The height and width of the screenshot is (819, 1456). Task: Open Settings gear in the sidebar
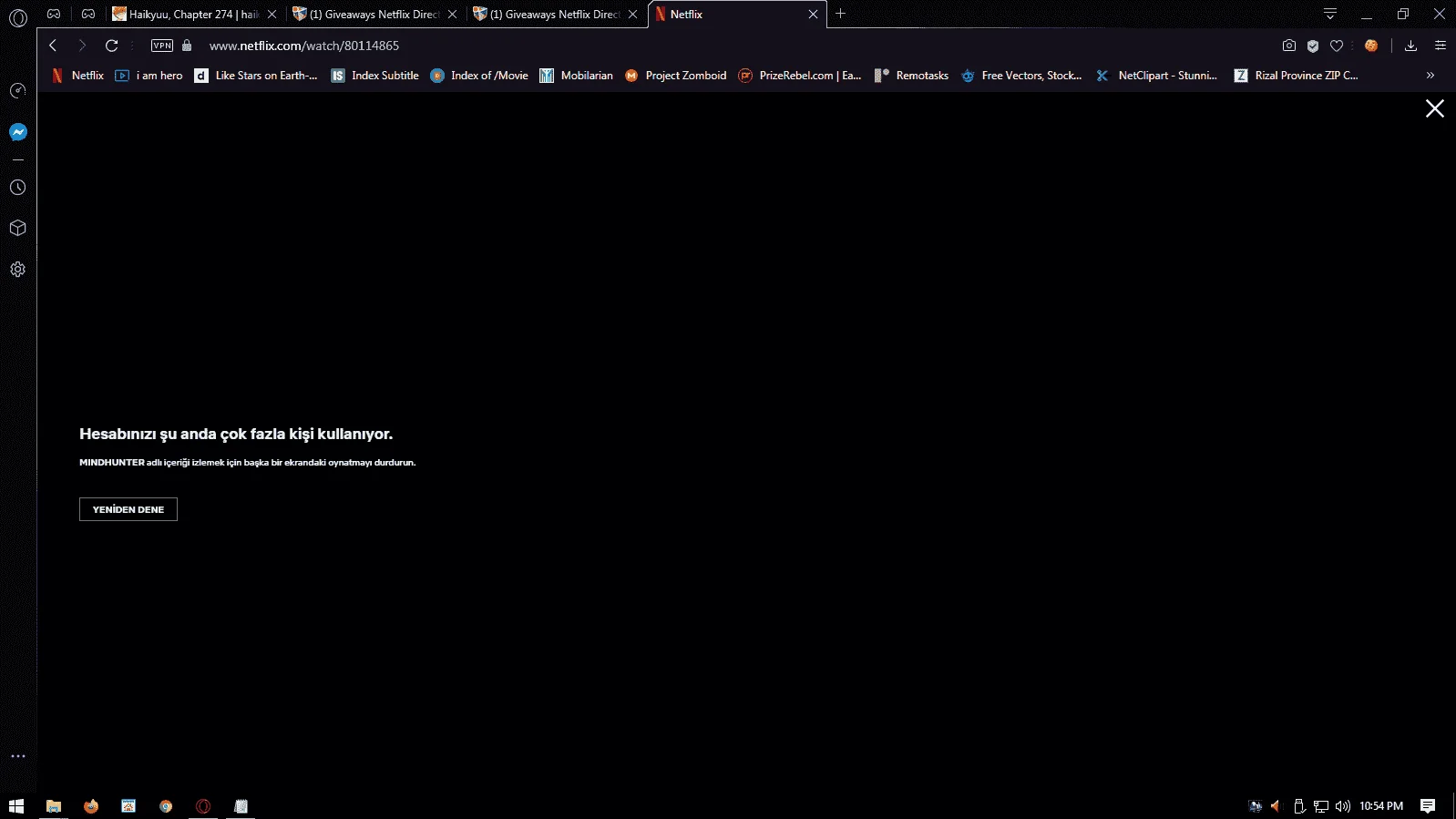coord(17,269)
